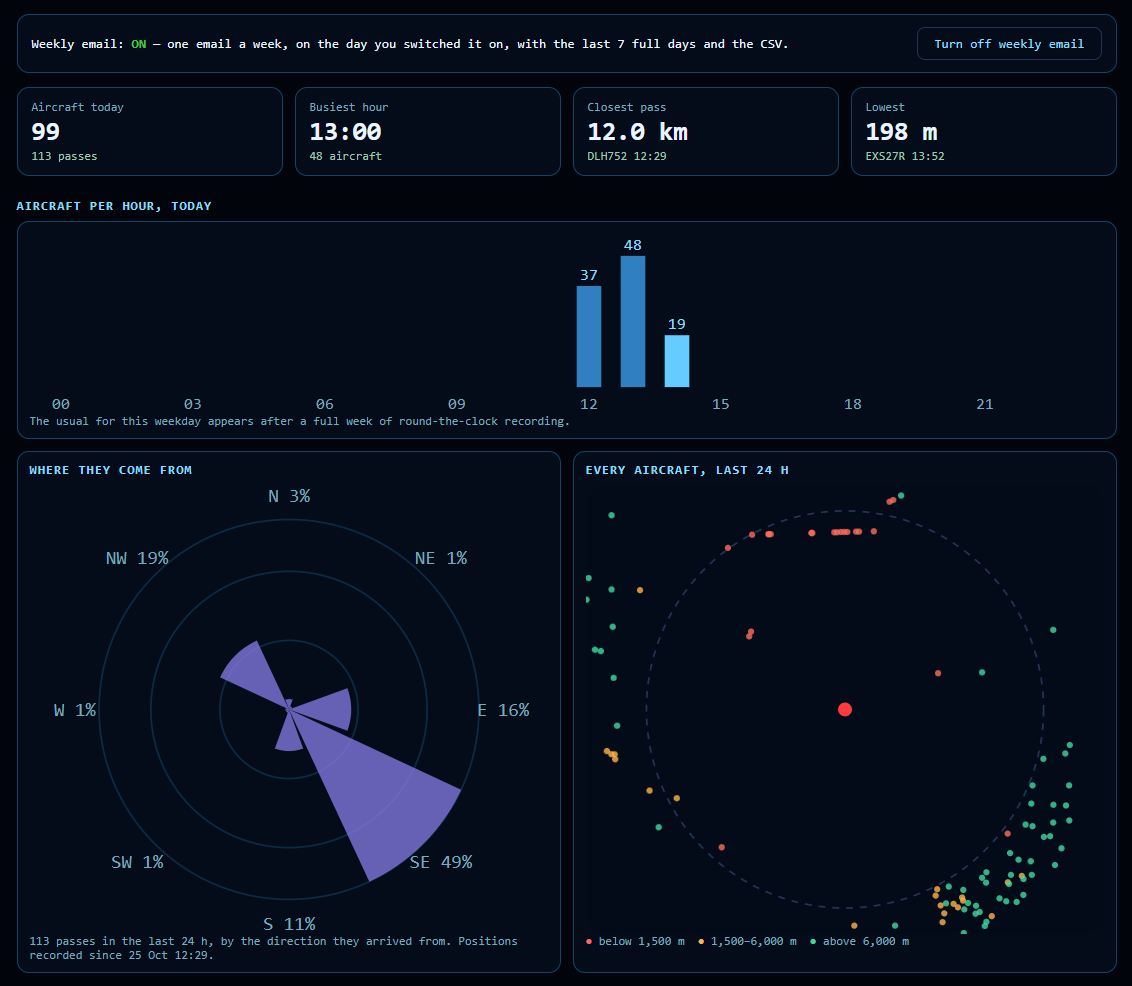Click the 'AIRCRAFT PER HOUR, TODAY' heading
Viewport: 1132px width, 986px height.
[x=114, y=206]
